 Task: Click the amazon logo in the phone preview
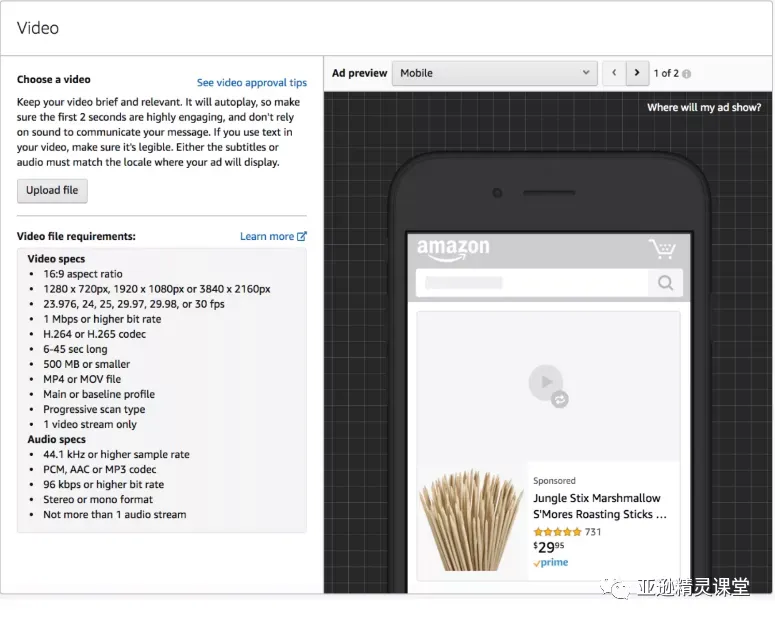coord(453,249)
